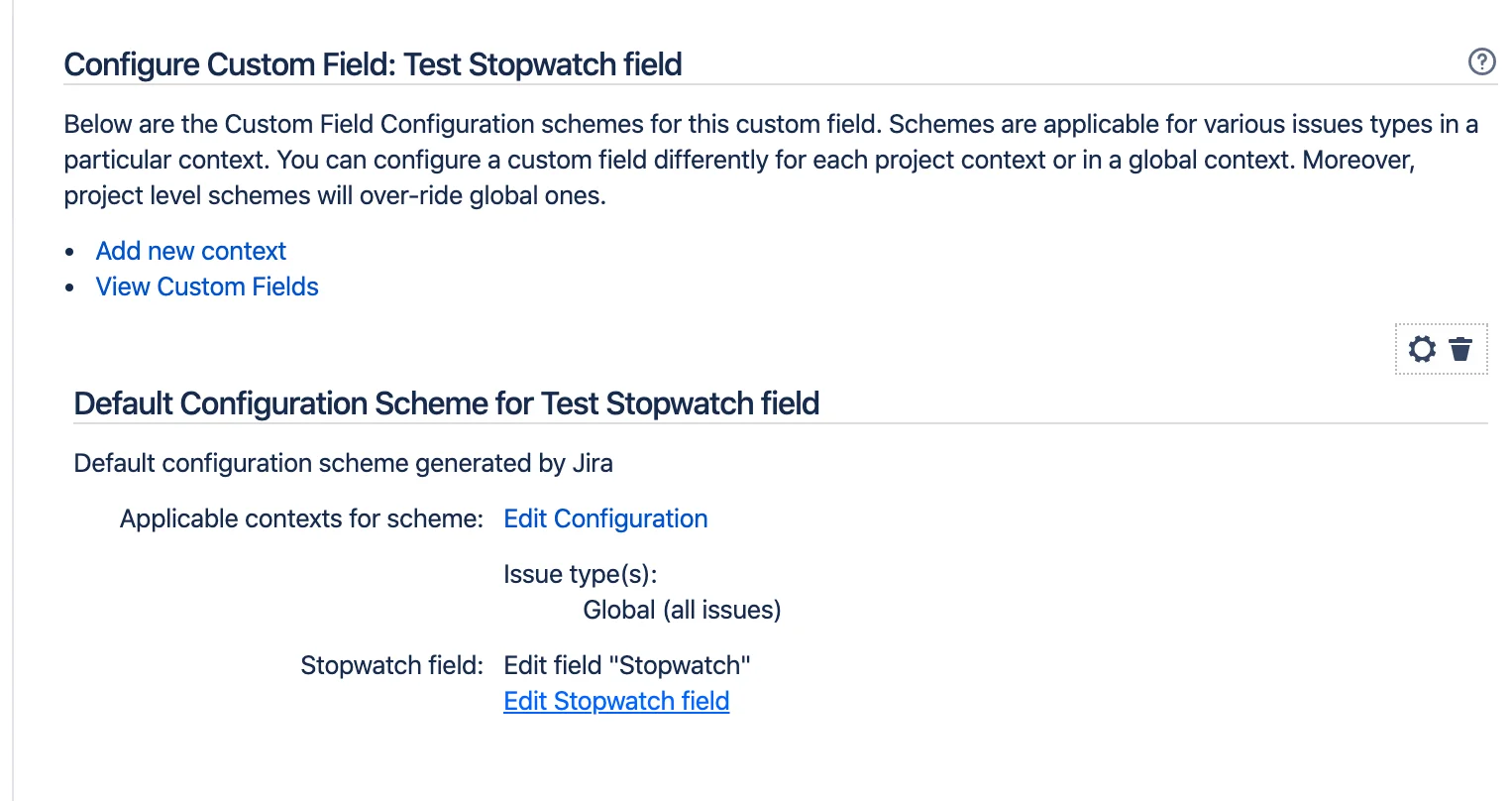Click the Add new context link

191,251
